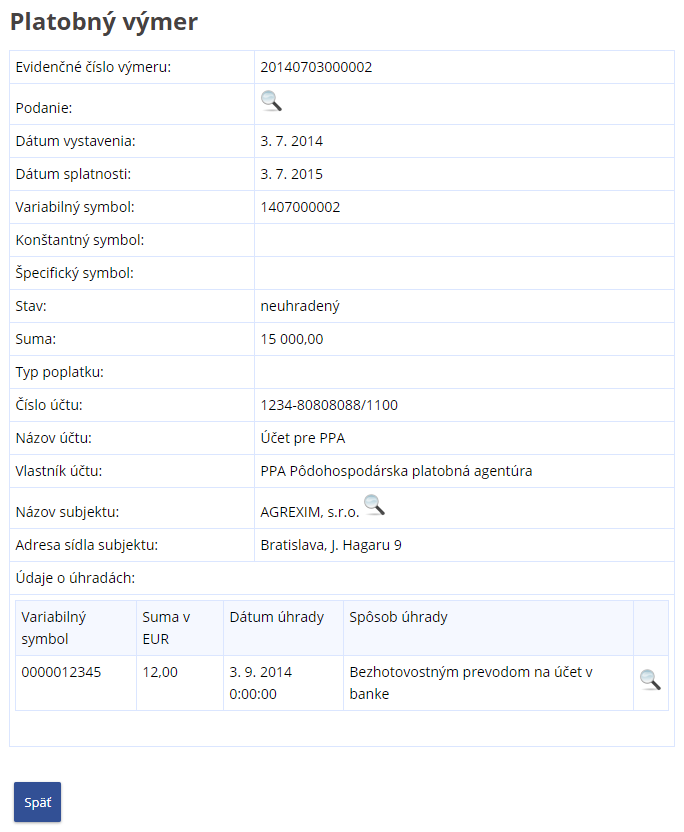Click owner PPA Pôdohospodárska platobná agentúra

[396, 471]
